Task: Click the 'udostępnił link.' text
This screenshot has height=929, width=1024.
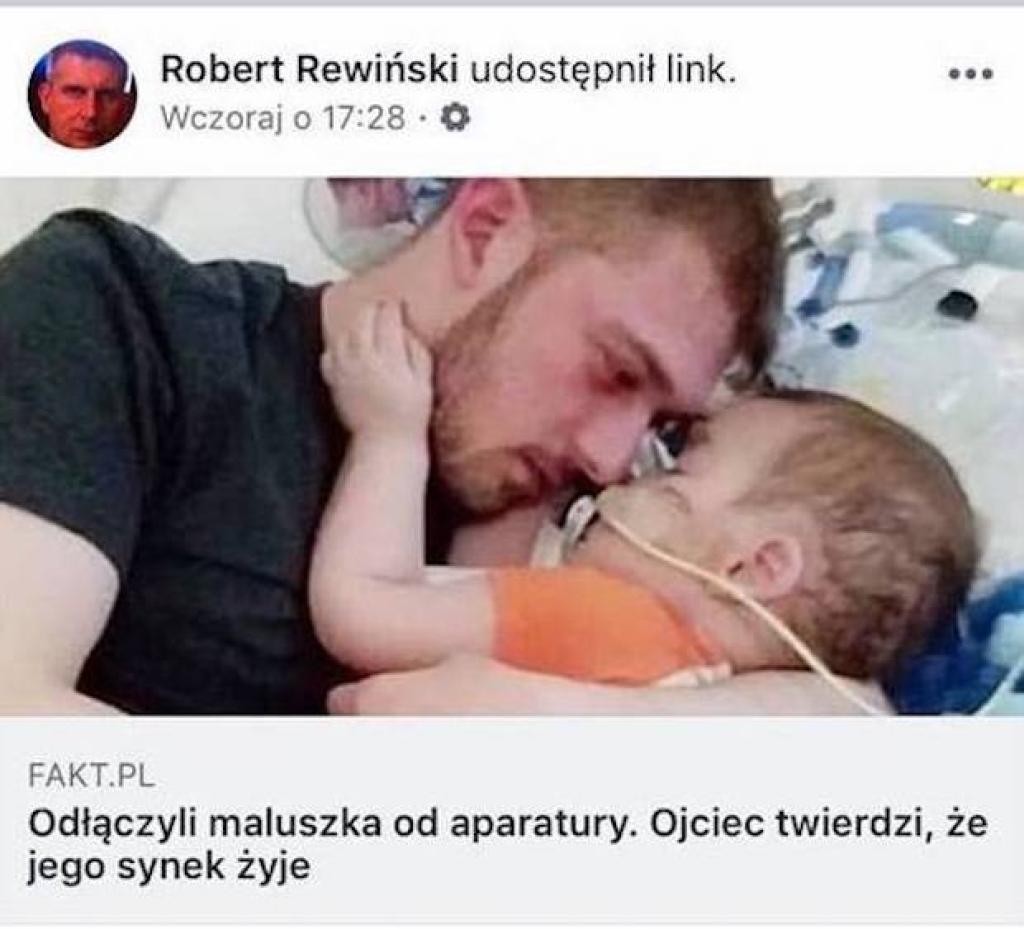Action: (602, 71)
